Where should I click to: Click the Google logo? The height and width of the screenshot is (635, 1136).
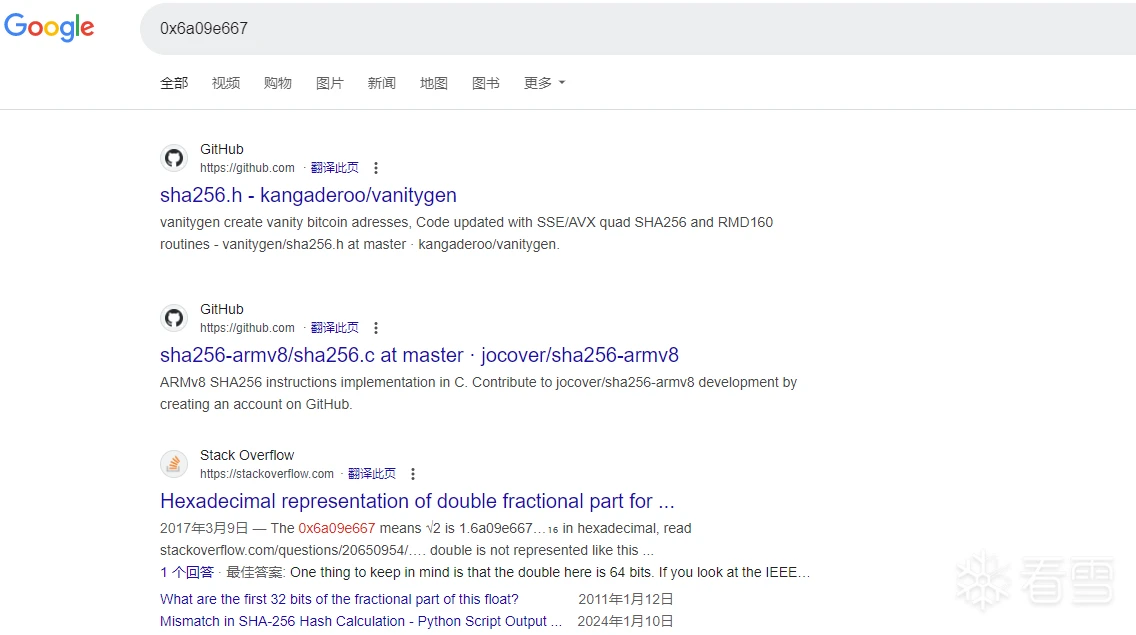coord(49,28)
